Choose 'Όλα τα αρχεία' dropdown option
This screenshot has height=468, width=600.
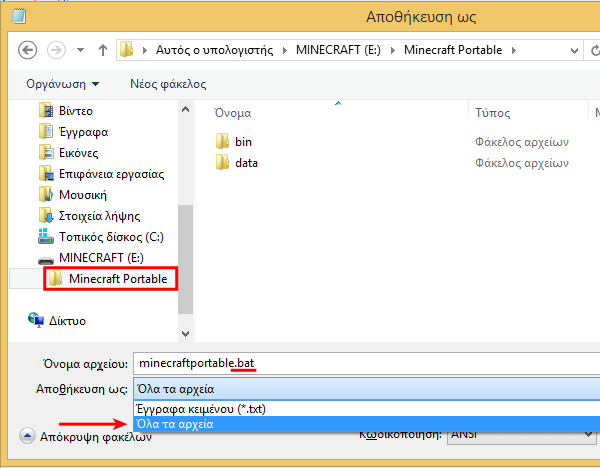click(x=367, y=424)
